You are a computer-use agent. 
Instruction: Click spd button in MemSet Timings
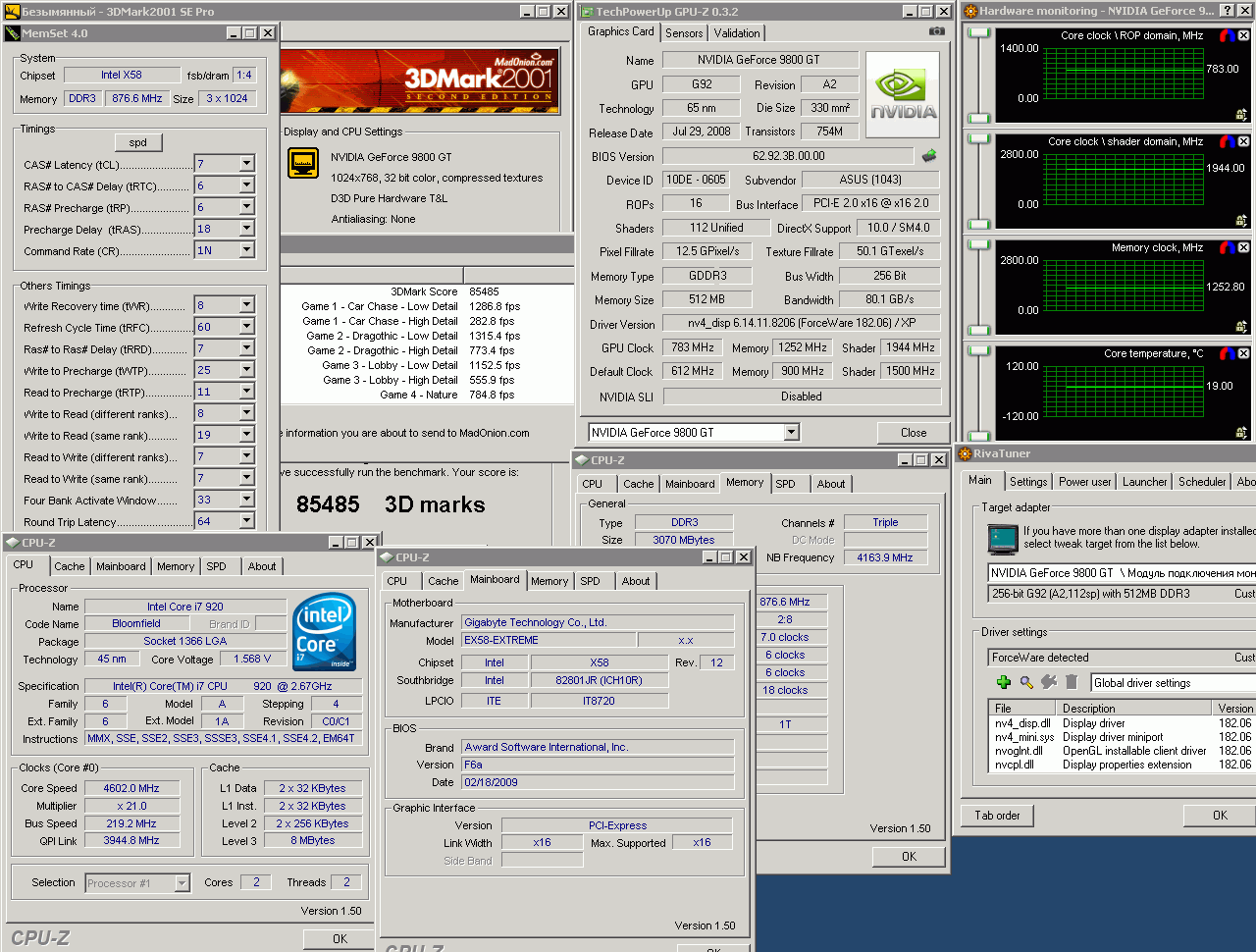(138, 142)
